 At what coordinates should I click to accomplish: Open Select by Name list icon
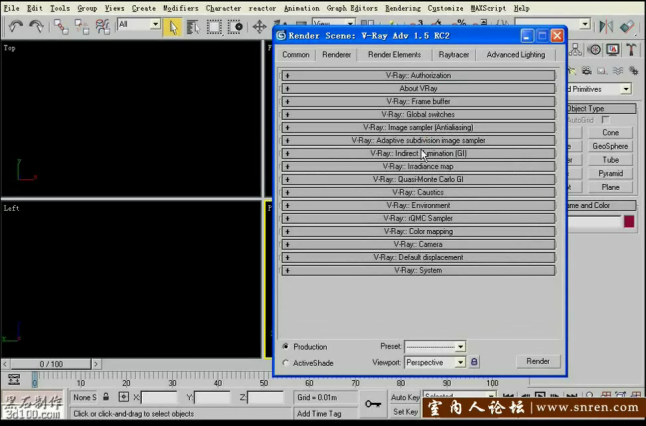point(193,27)
